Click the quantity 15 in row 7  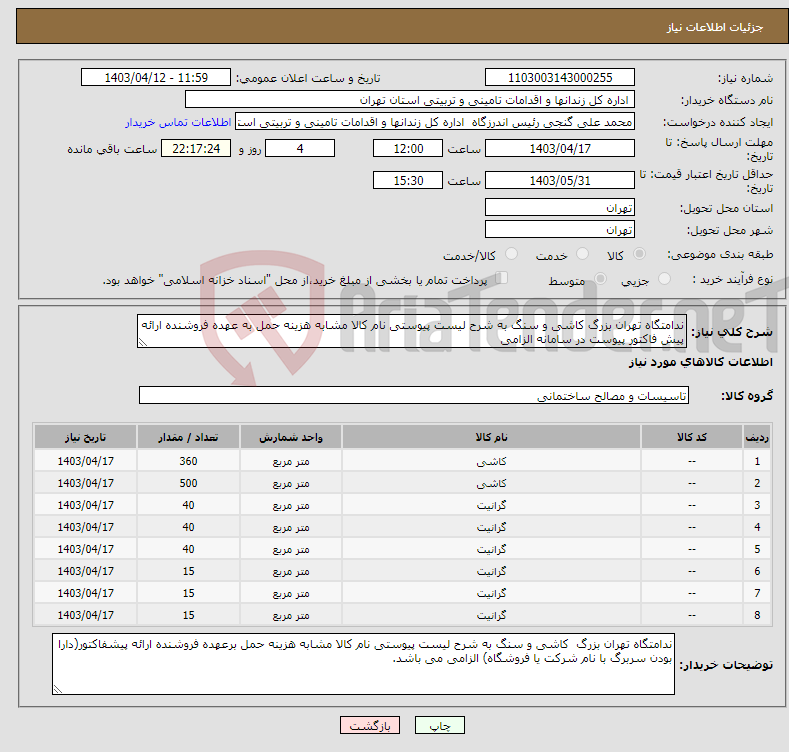pos(188,593)
